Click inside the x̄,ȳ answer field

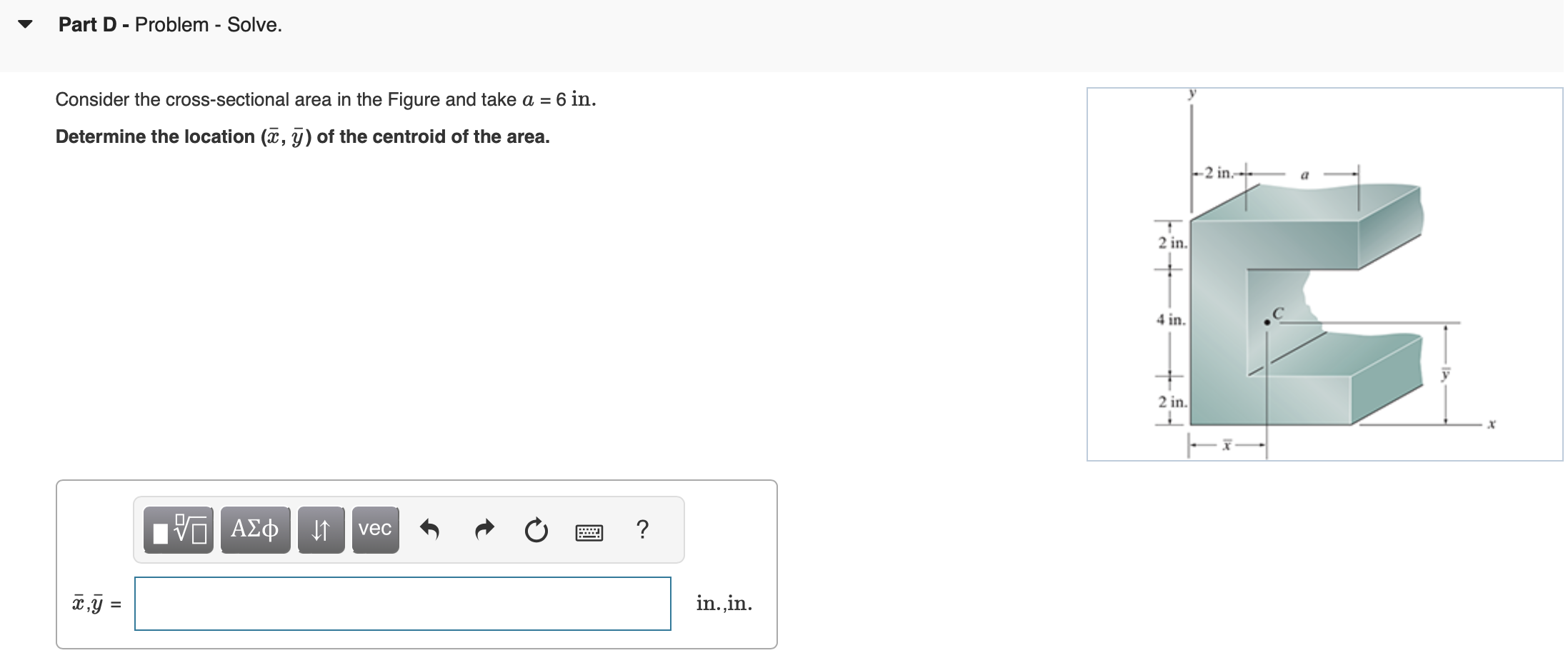pos(400,602)
